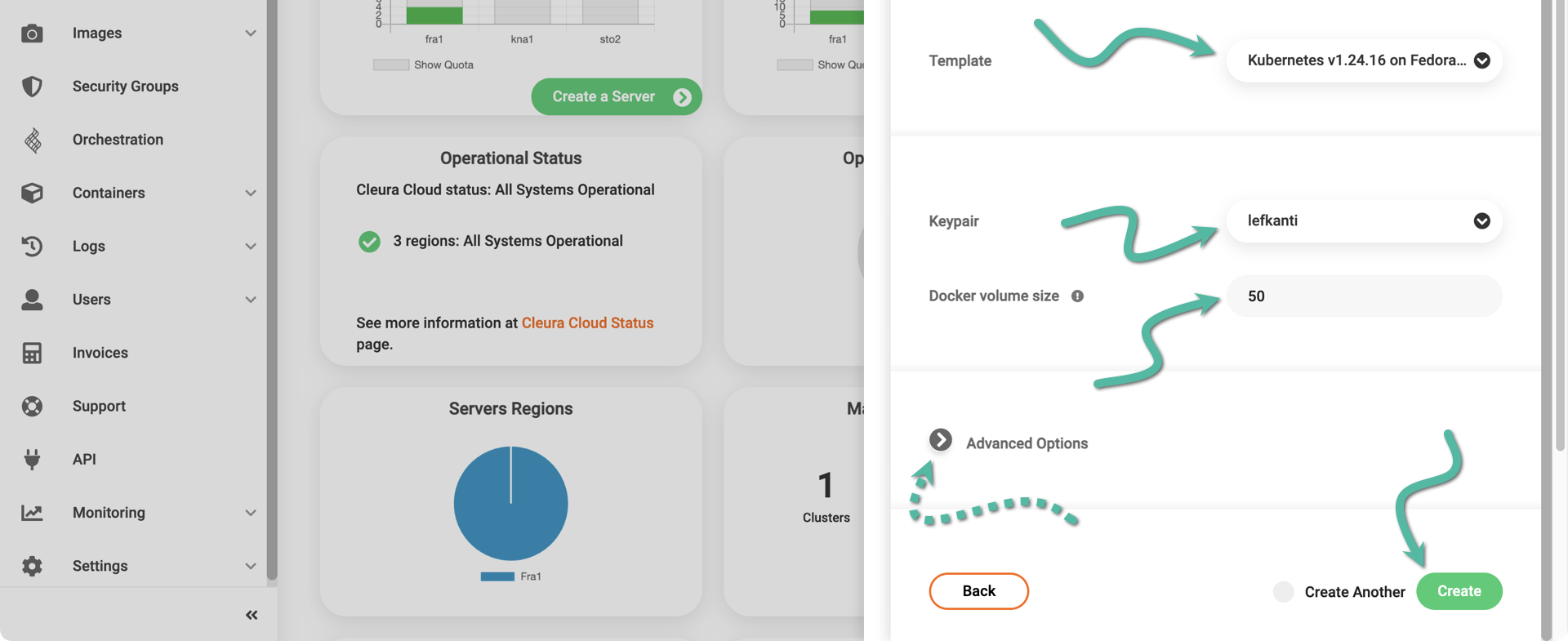Viewport: 1568px width, 641px height.
Task: Click the Security Groups shield icon
Action: point(32,87)
